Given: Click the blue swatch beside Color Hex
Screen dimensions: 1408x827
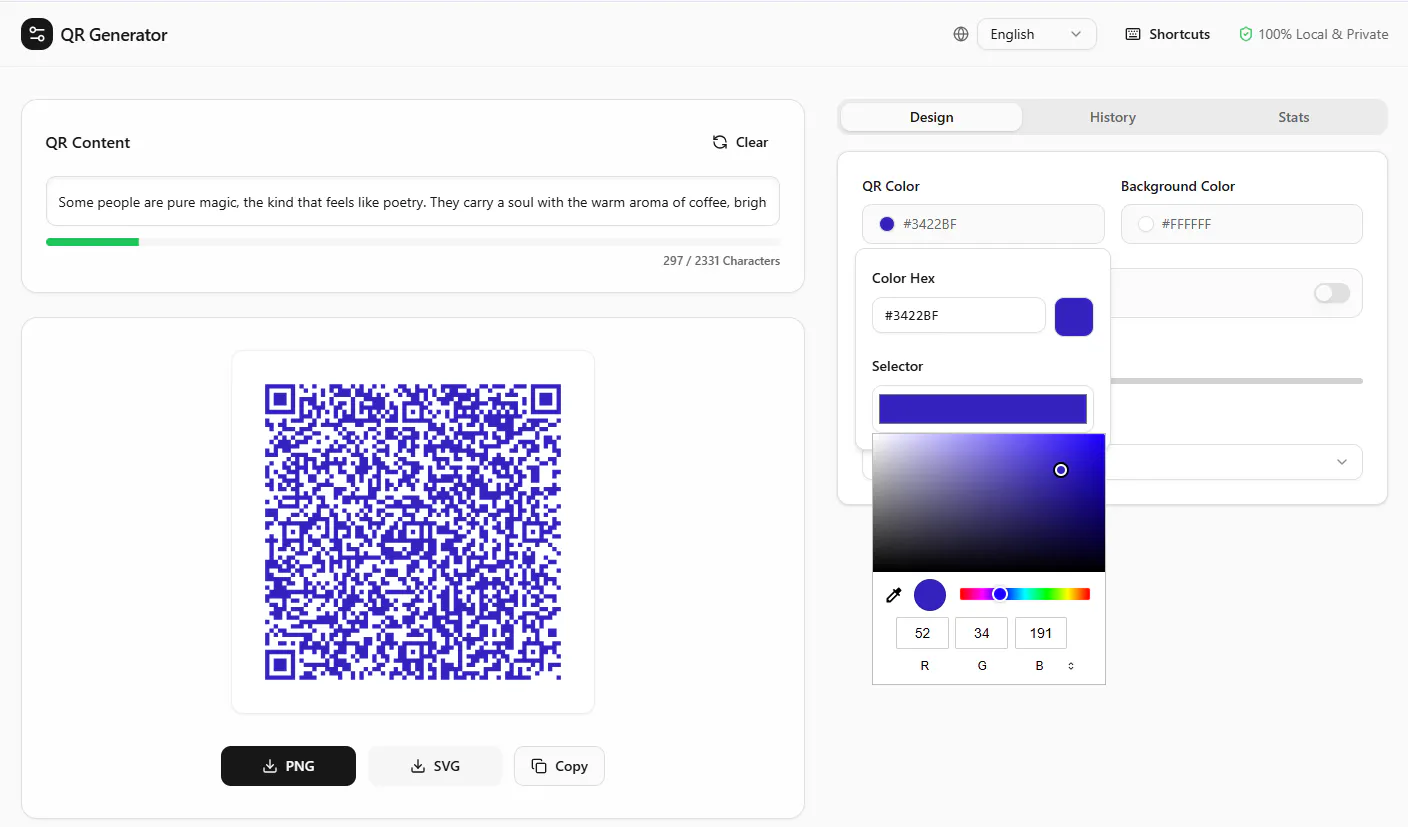Looking at the screenshot, I should point(1073,316).
